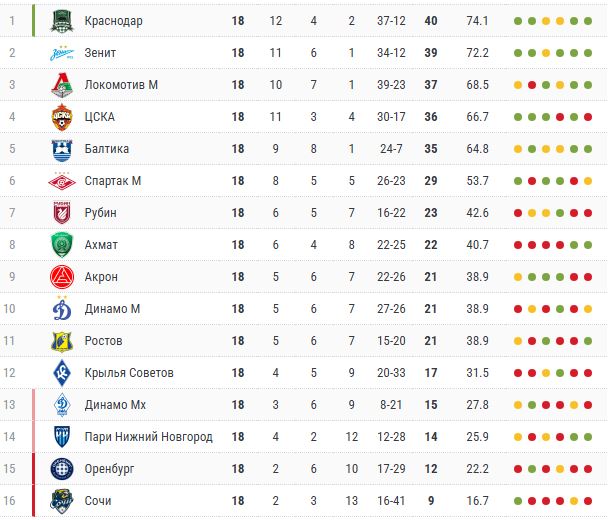
Task: Click the Акрон club logo
Action: coord(63,277)
